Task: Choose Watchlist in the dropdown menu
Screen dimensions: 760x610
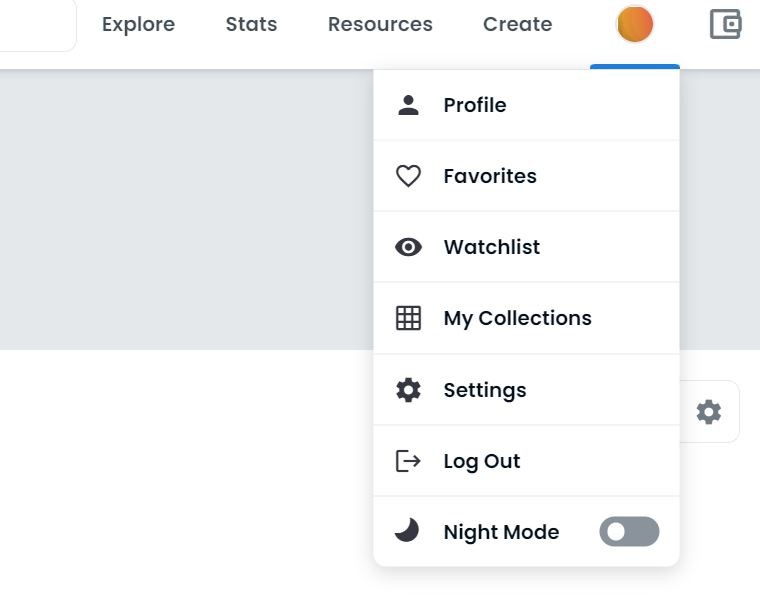Action: (492, 247)
